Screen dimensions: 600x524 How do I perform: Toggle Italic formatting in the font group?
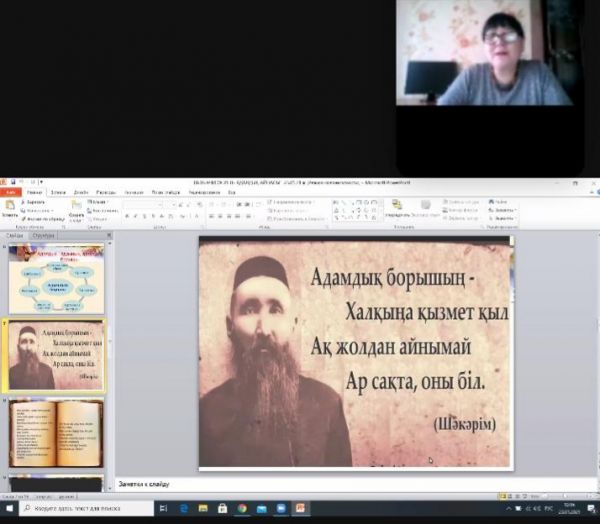137,216
